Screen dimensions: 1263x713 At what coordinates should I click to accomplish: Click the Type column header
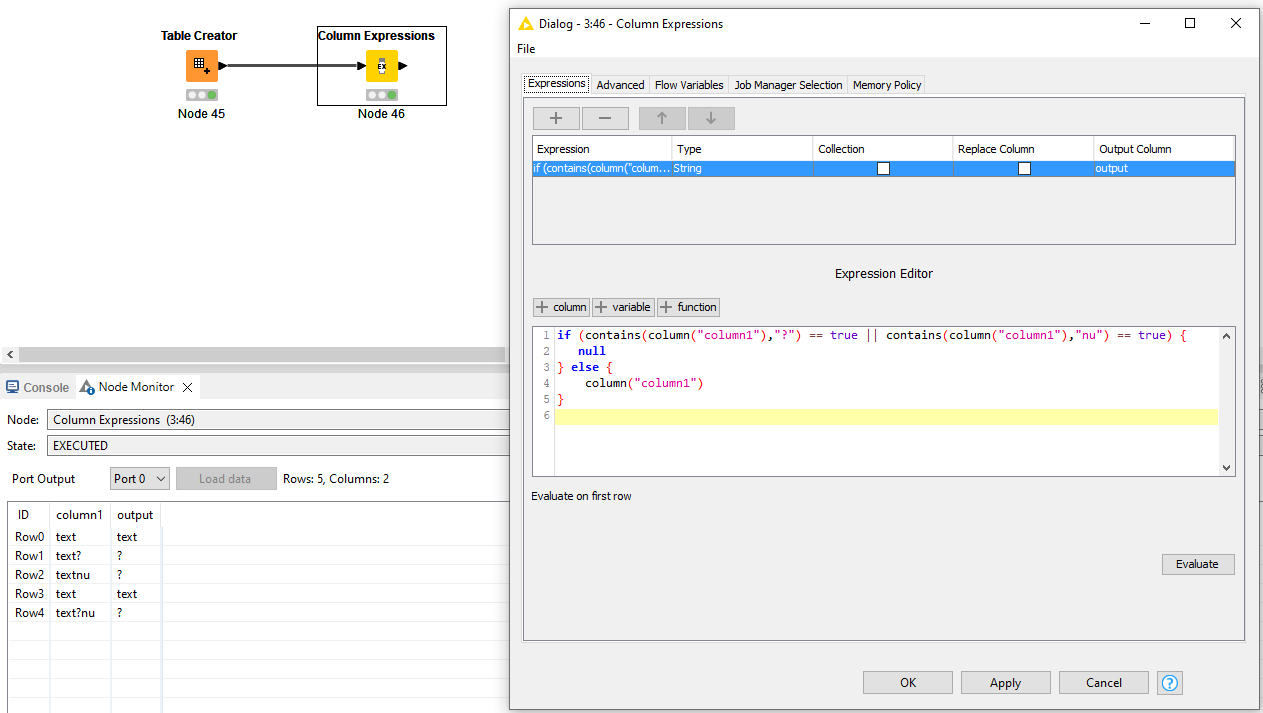point(743,149)
